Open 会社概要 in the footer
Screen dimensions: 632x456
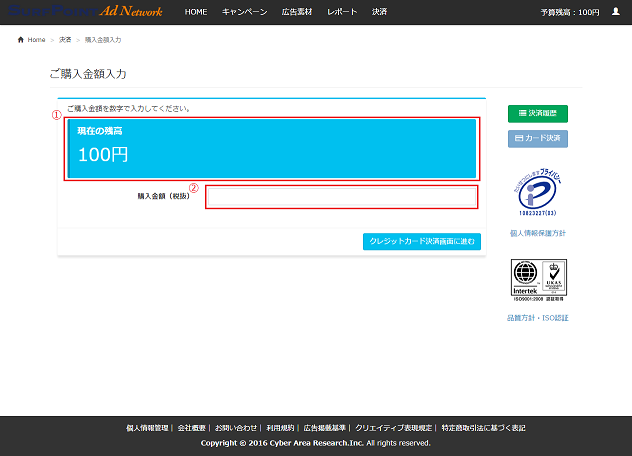[x=192, y=428]
